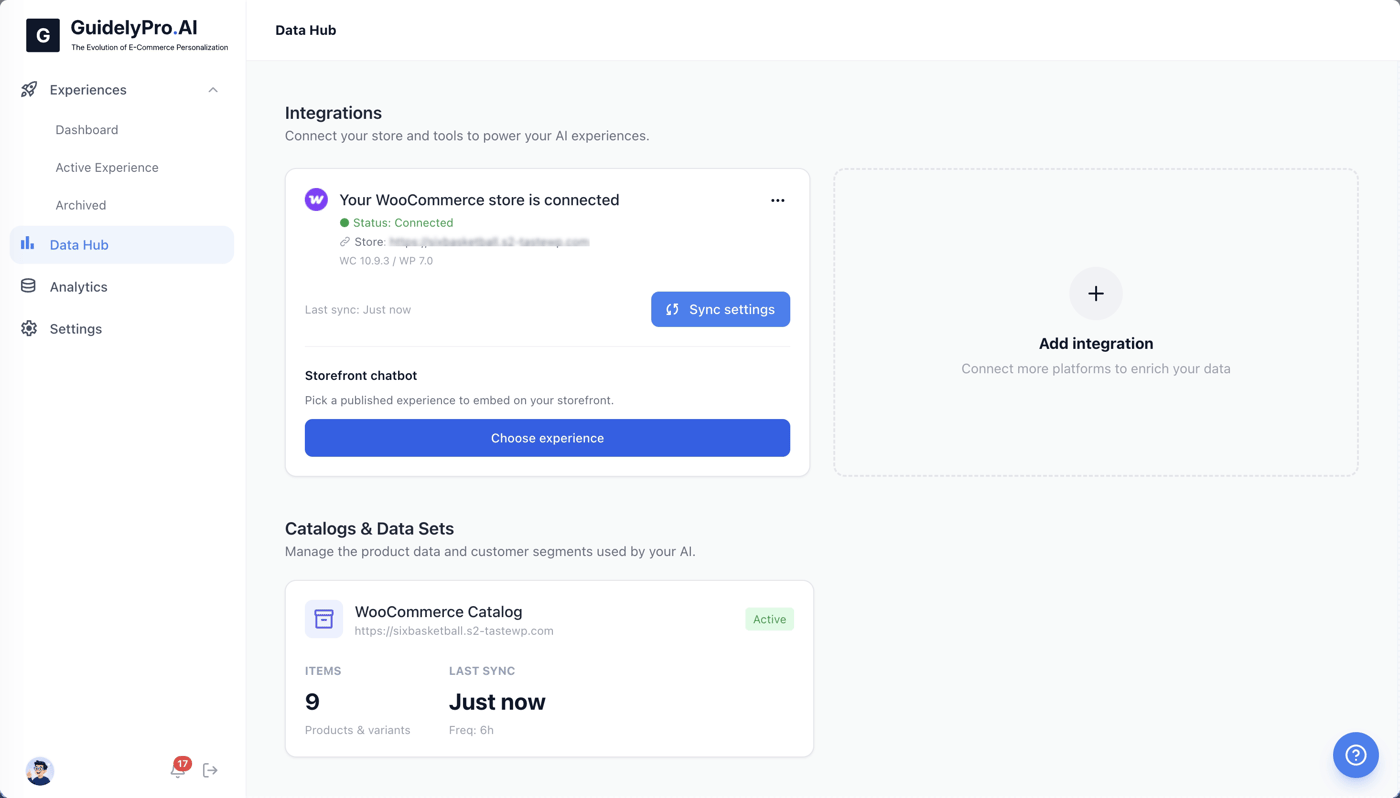Click the Data Hub bar chart icon
The image size is (1400, 798).
coord(28,244)
